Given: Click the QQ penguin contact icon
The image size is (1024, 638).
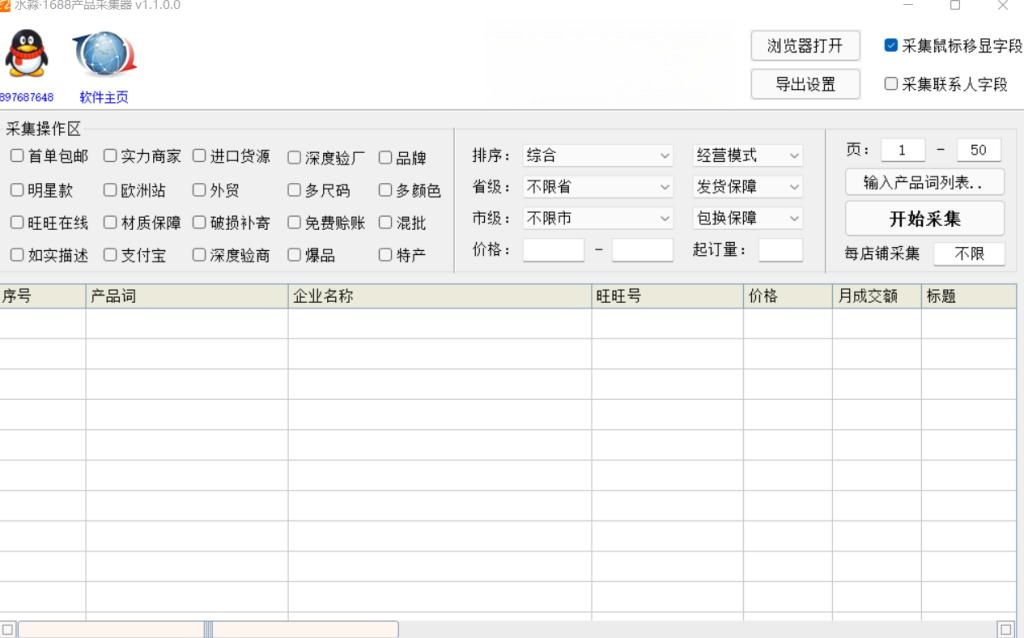Looking at the screenshot, I should pyautogui.click(x=26, y=55).
